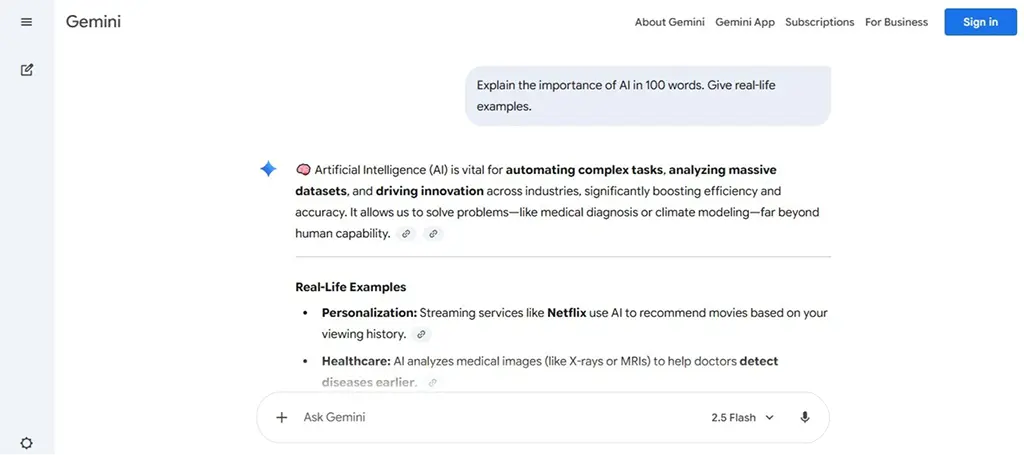Expand the 2.5 Flash model selector
The height and width of the screenshot is (455, 1024).
(741, 417)
